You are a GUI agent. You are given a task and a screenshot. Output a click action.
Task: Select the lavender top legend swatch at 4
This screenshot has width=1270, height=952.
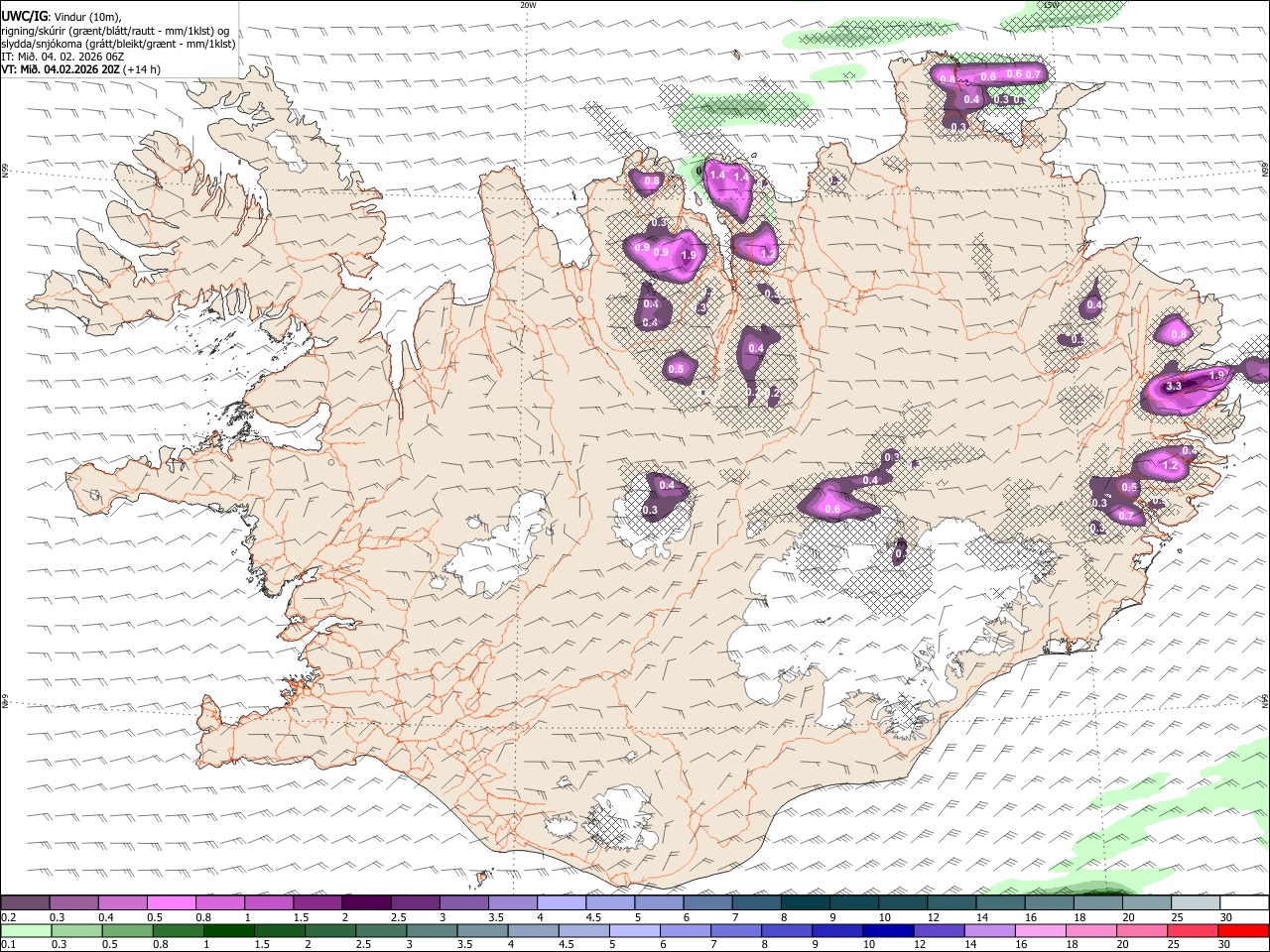[x=561, y=903]
